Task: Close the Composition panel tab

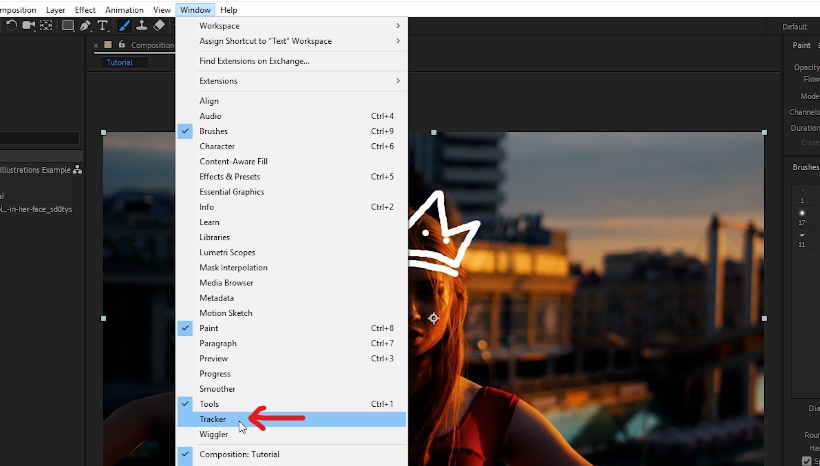Action: (96, 46)
